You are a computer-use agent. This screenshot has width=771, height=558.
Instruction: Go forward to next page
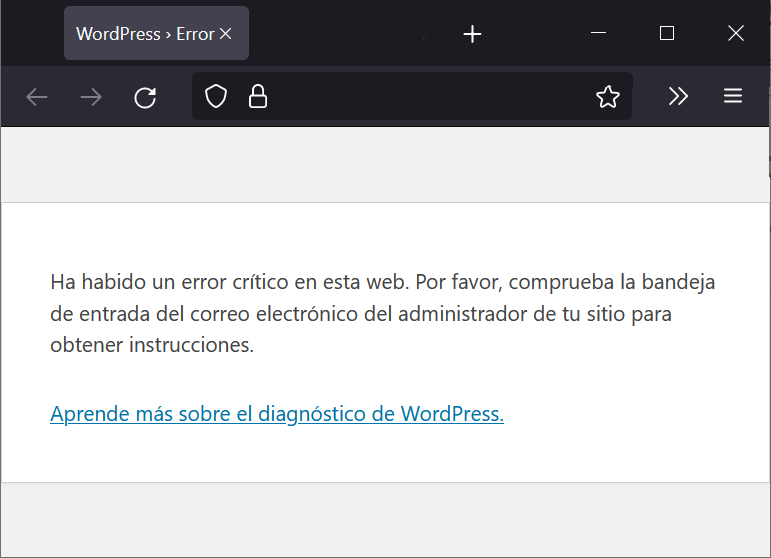(x=91, y=97)
